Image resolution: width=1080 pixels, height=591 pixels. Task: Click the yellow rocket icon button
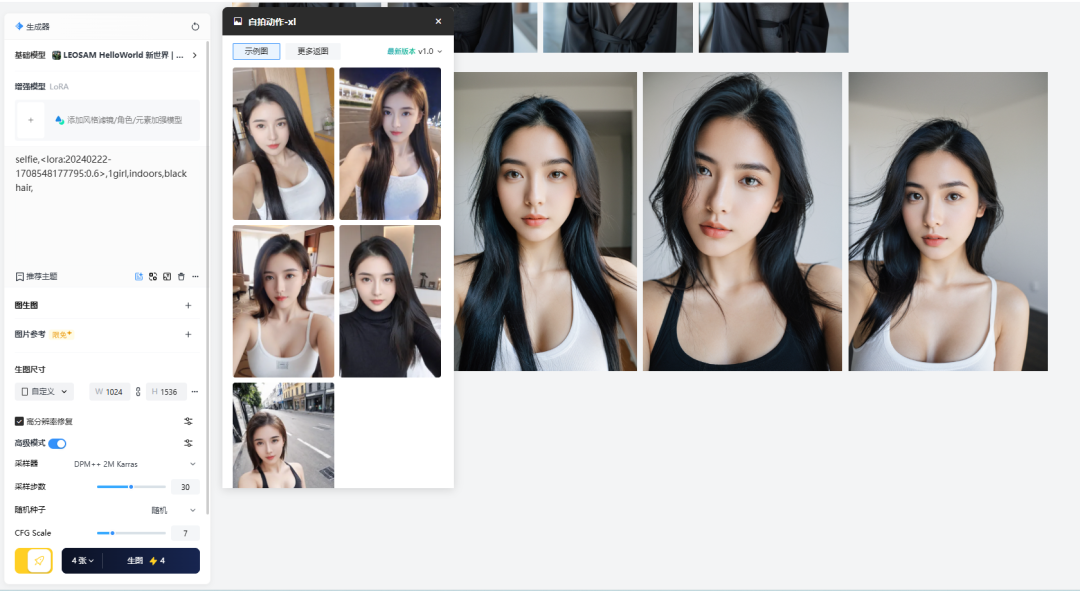click(38, 561)
